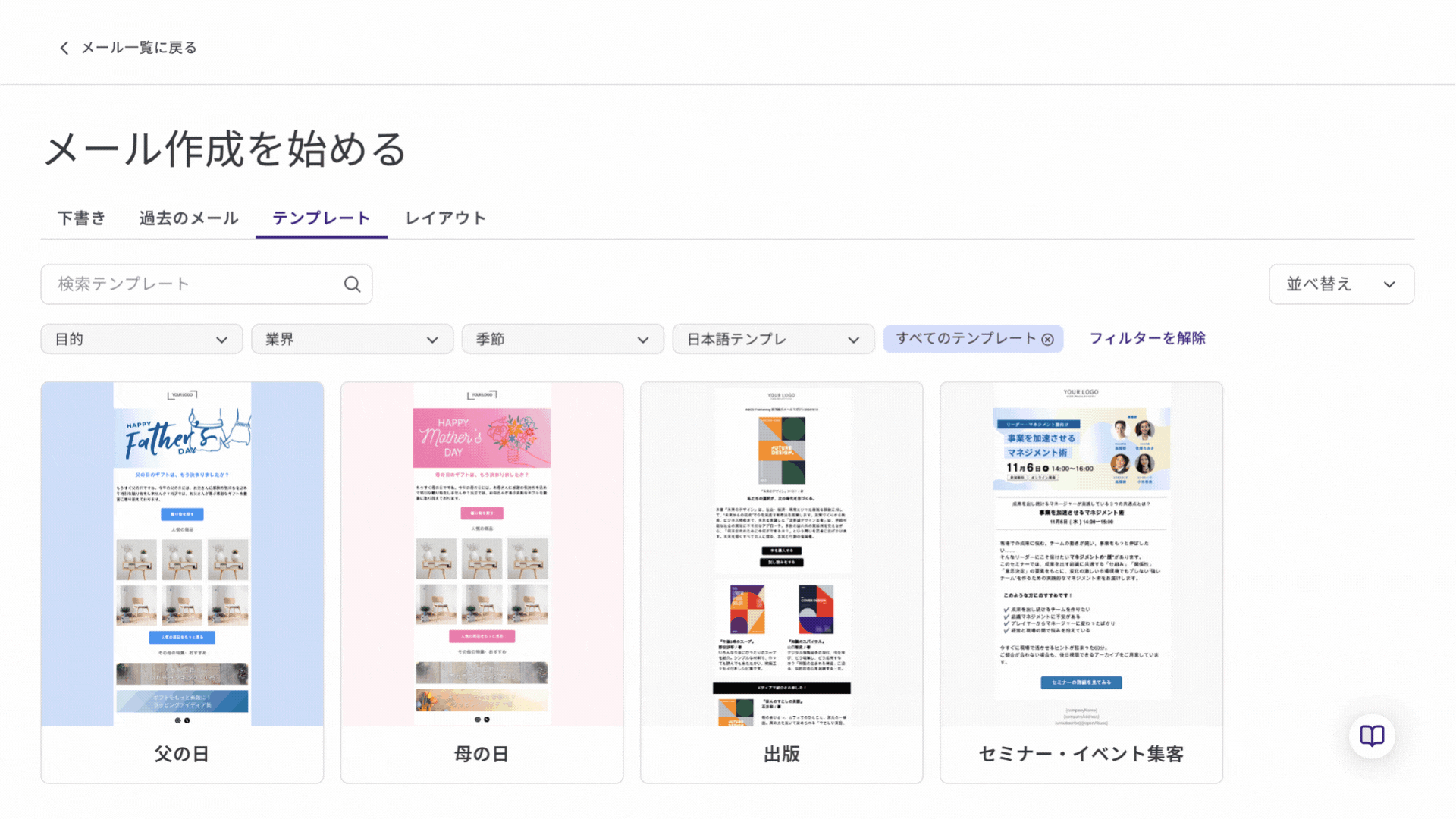Select the 出版 template thumbnail
Viewport: 1456px width, 819px height.
[781, 554]
